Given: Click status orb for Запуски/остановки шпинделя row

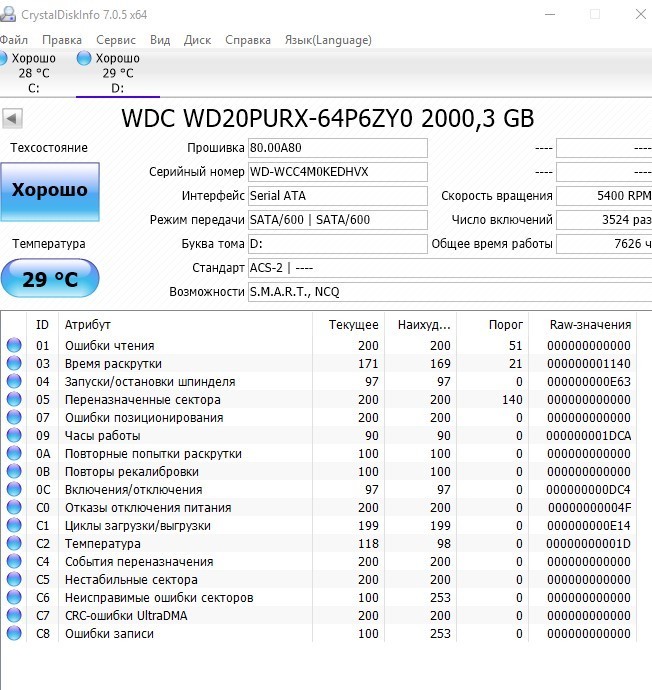Looking at the screenshot, I should [x=14, y=381].
